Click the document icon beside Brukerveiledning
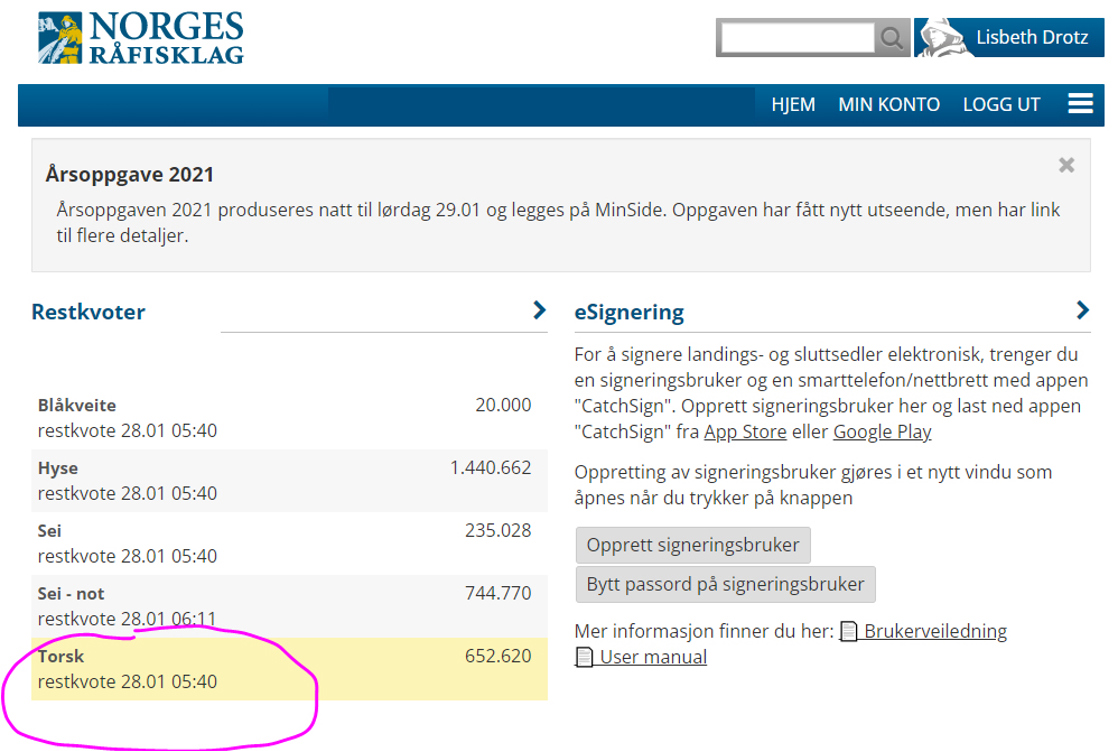Screen dimensions: 1118x751 click(x=849, y=632)
